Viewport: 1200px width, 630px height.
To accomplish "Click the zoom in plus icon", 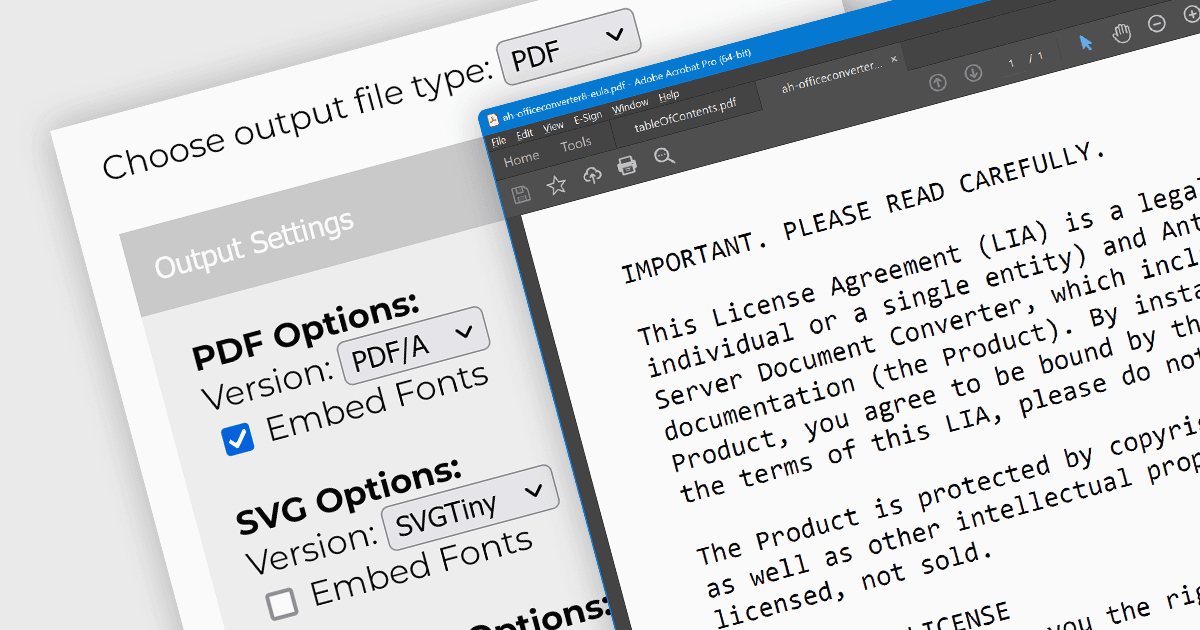I will (1192, 14).
